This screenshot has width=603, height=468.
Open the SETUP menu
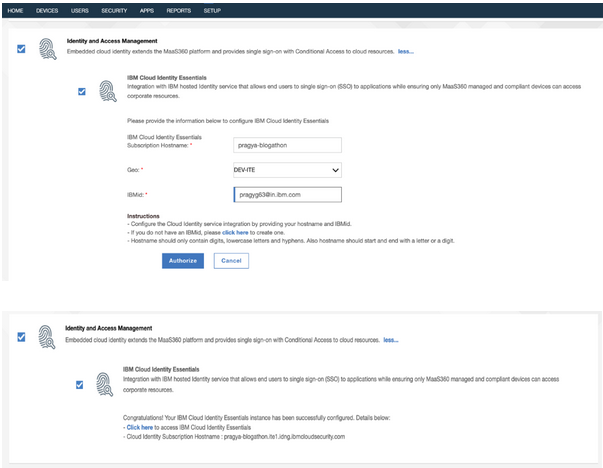click(x=212, y=11)
